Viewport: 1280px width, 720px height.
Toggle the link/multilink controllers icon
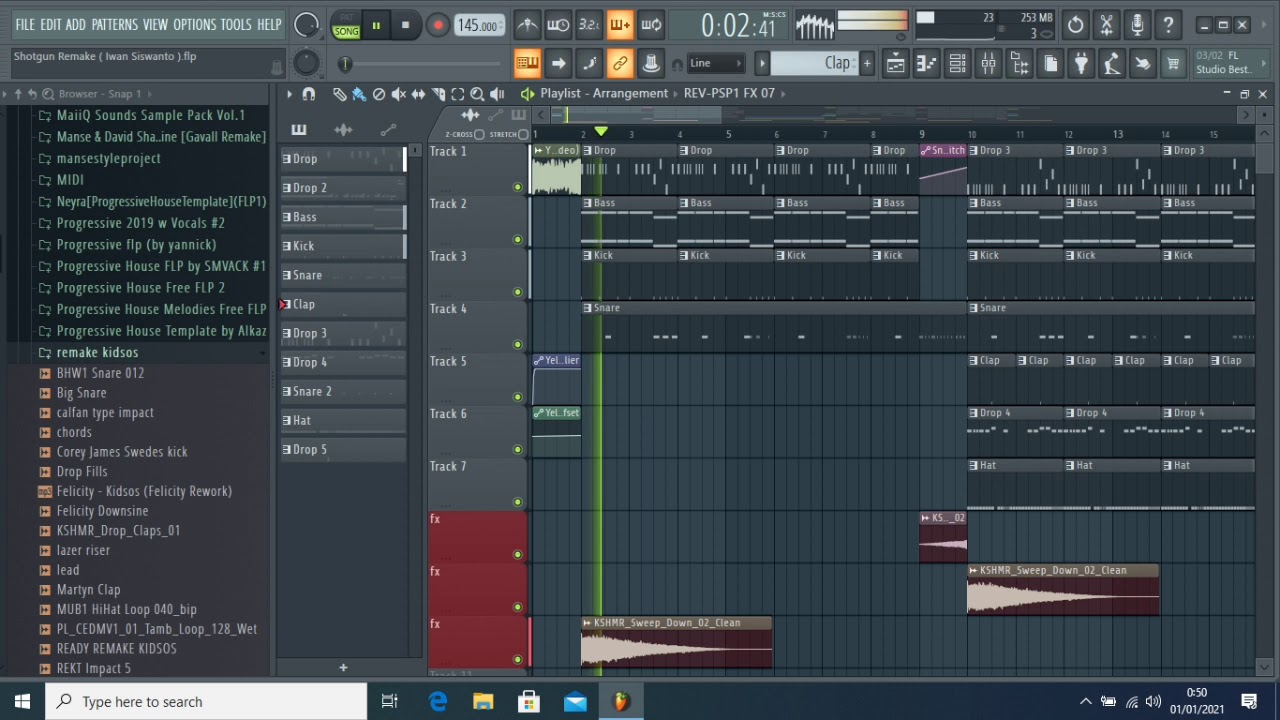coord(620,64)
